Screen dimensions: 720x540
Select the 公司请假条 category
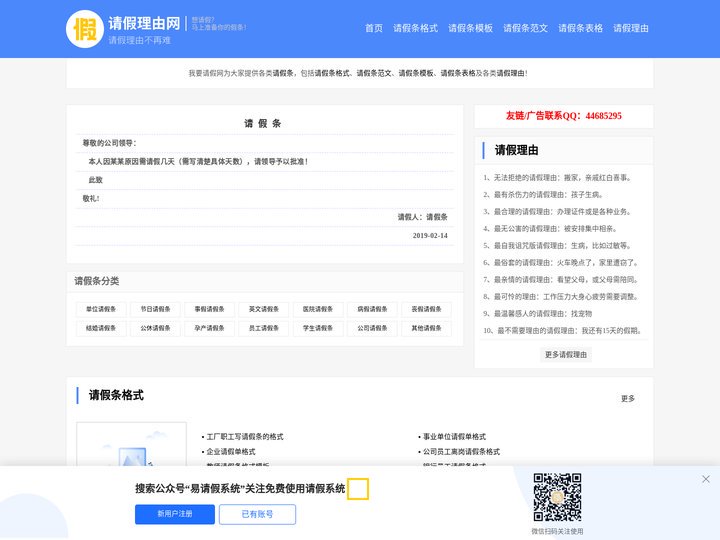point(372,328)
